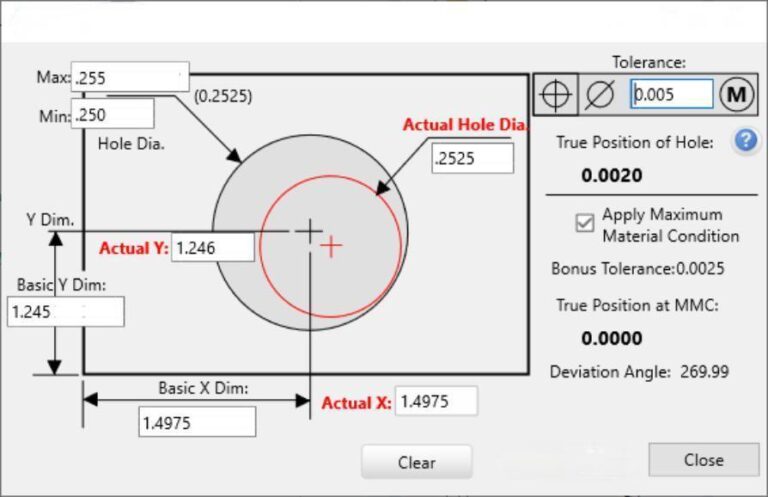The height and width of the screenshot is (497, 768).
Task: Click the red actual hole center crosshair
Action: 331,246
